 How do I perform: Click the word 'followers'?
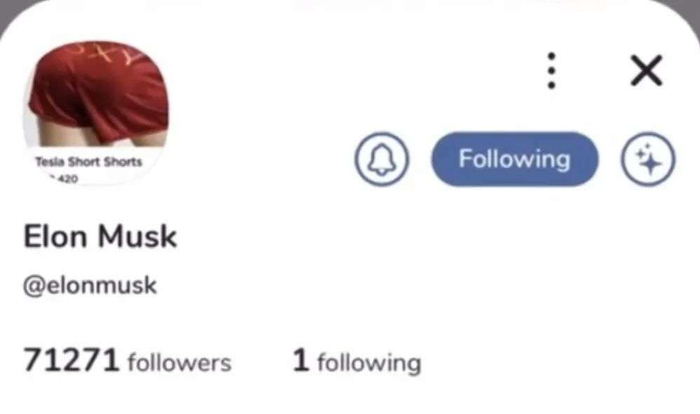179,362
